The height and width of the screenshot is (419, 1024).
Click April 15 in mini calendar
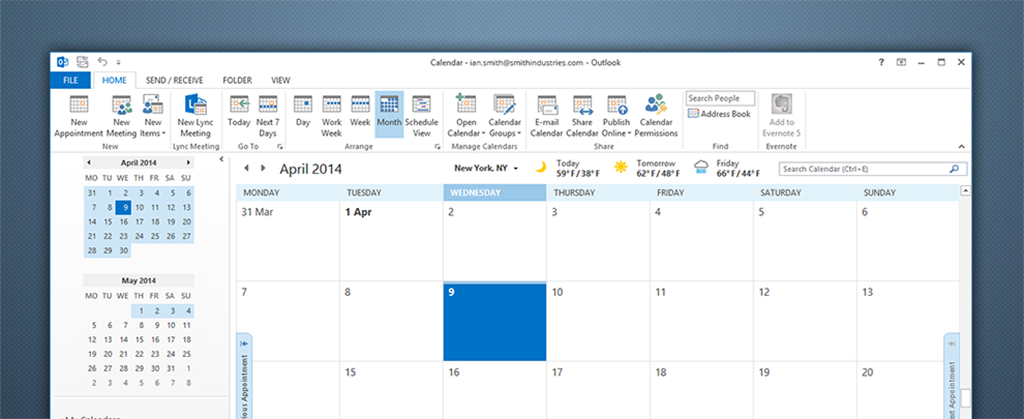[108, 222]
